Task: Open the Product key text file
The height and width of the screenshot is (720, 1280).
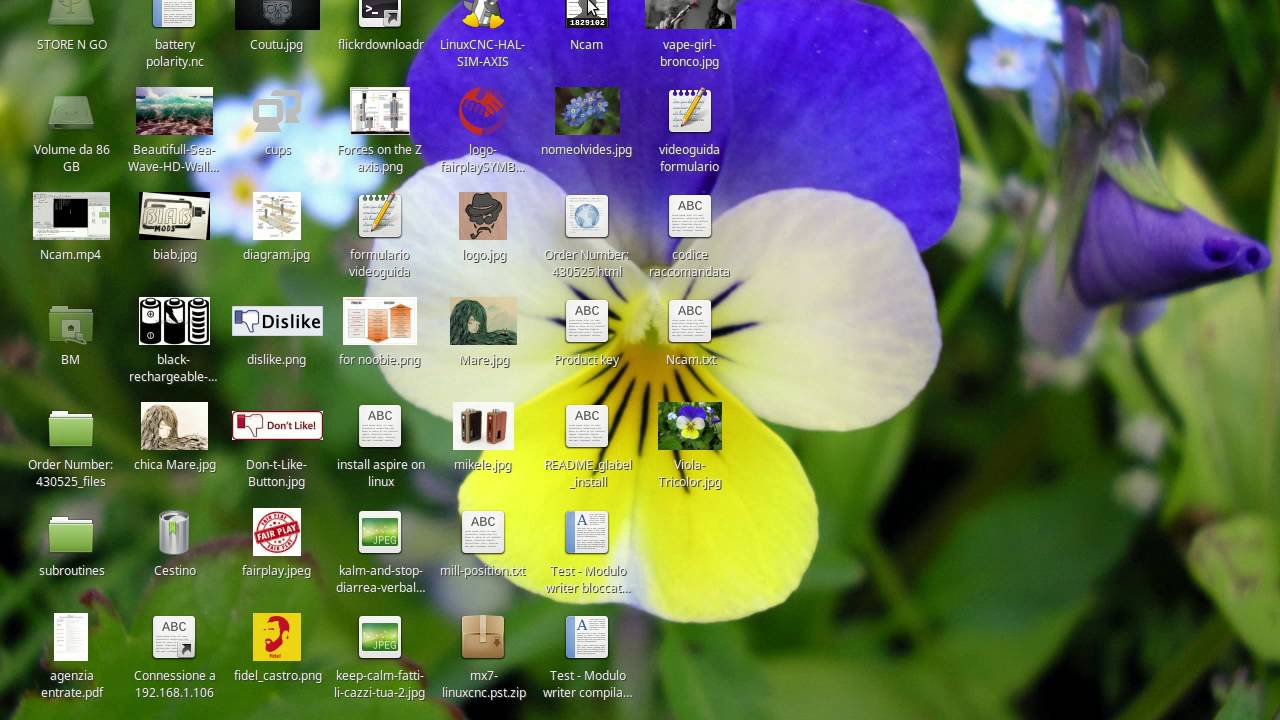Action: 586,321
